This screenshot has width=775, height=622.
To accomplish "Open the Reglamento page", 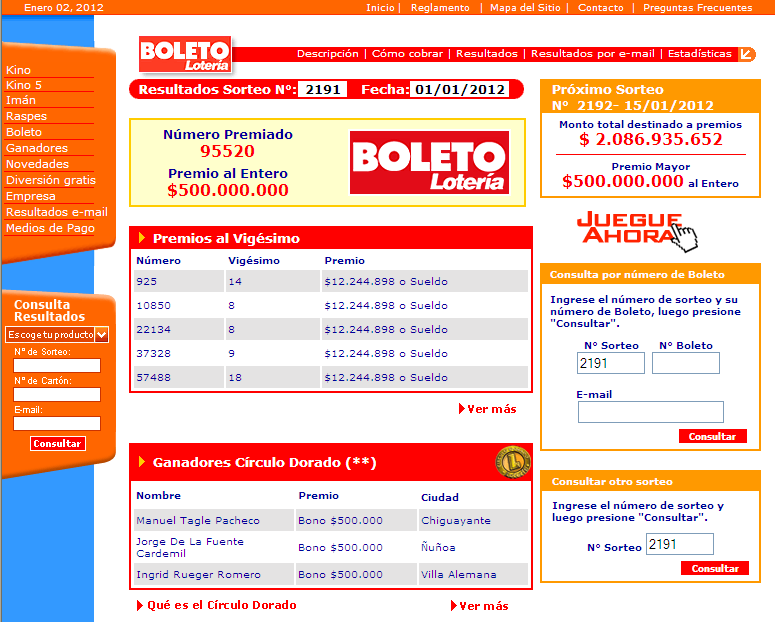I will click(440, 7).
